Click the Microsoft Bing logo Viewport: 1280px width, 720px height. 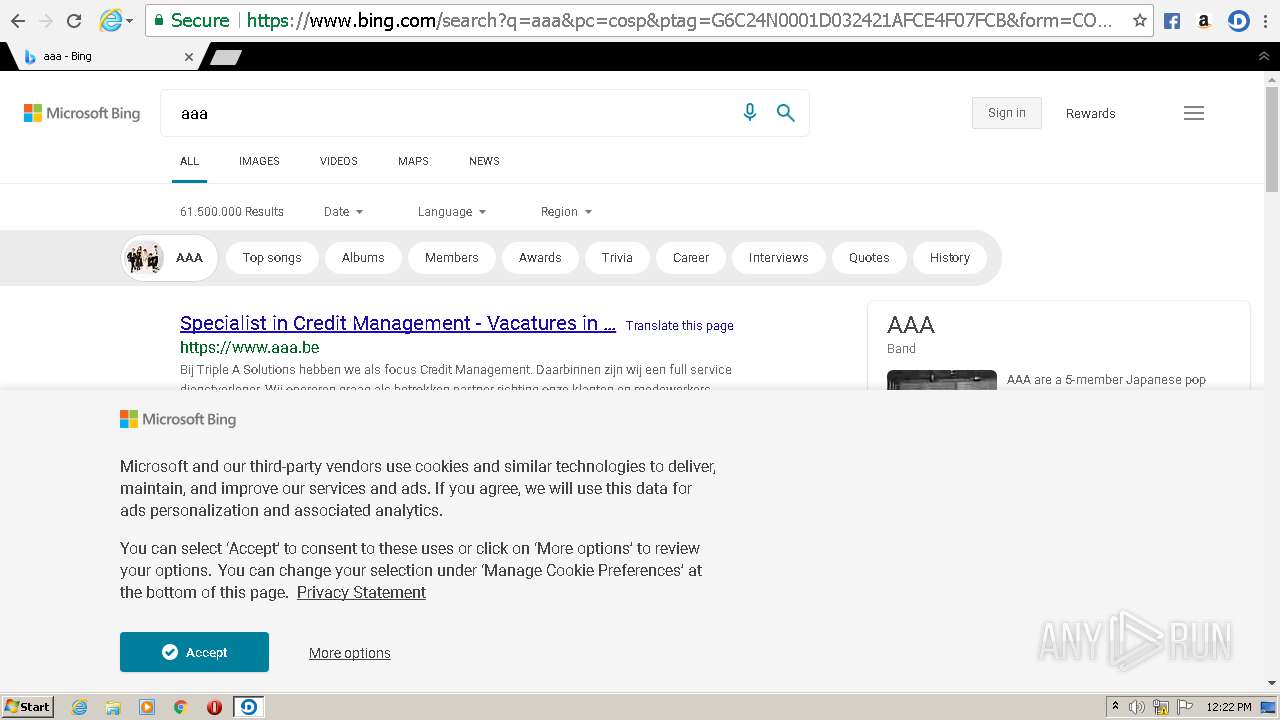click(82, 113)
